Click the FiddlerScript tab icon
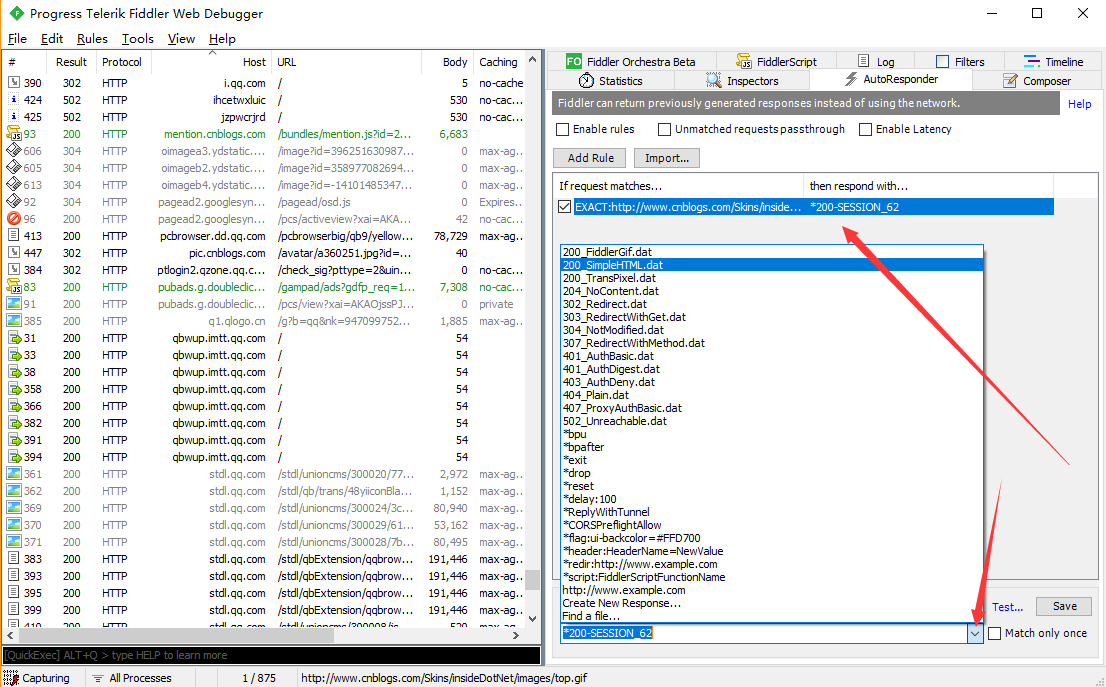This screenshot has width=1106, height=687. tap(744, 62)
